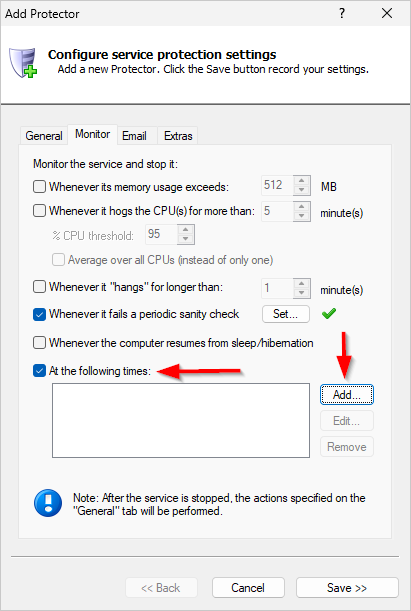Click the Set... sanity check button
The width and height of the screenshot is (411, 611).
pyautogui.click(x=286, y=314)
